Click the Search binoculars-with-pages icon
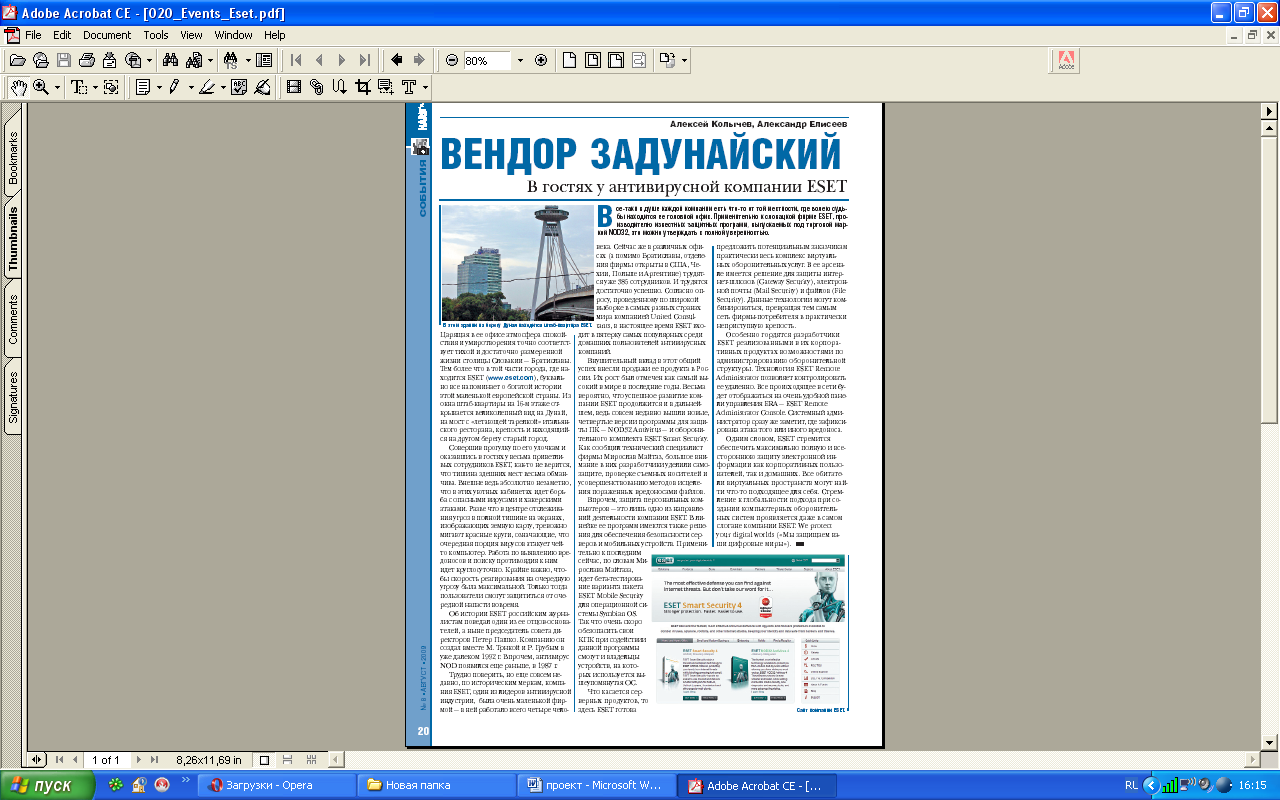1280x800 pixels. [194, 60]
